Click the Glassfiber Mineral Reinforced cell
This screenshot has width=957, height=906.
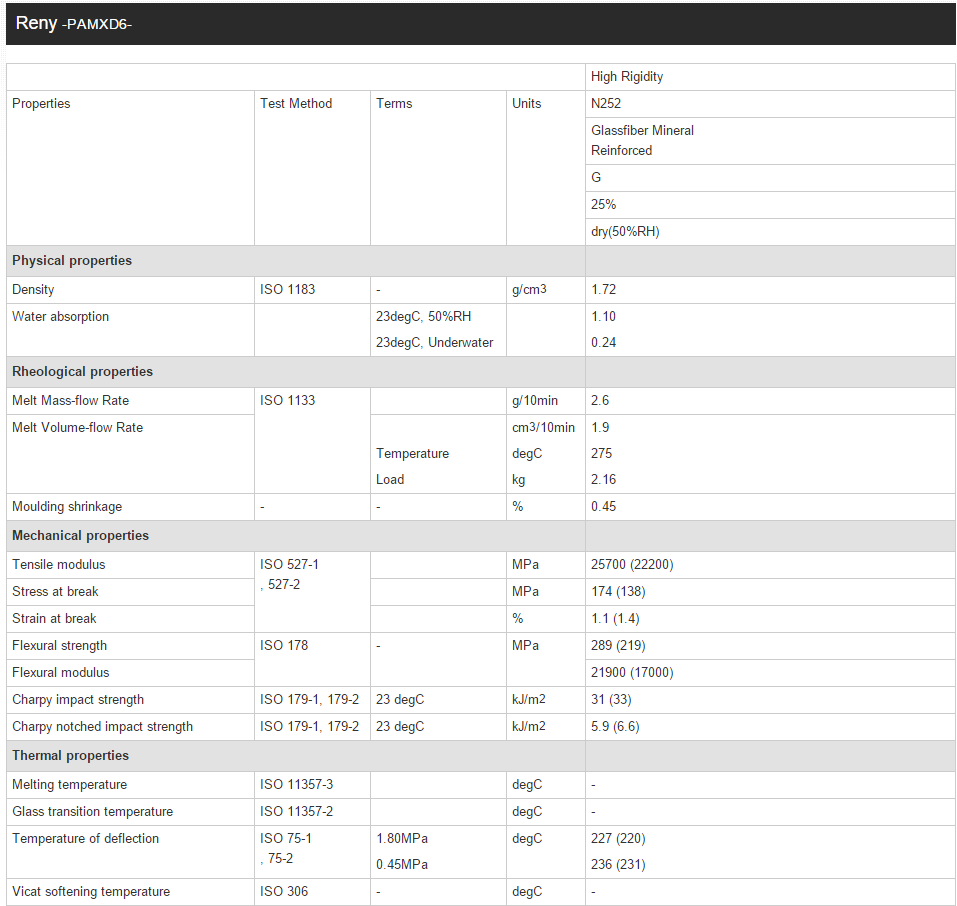tap(770, 141)
